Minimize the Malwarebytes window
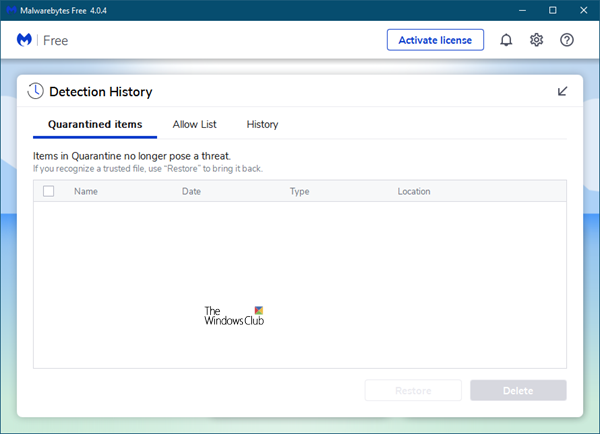The height and width of the screenshot is (434, 600). coord(522,10)
